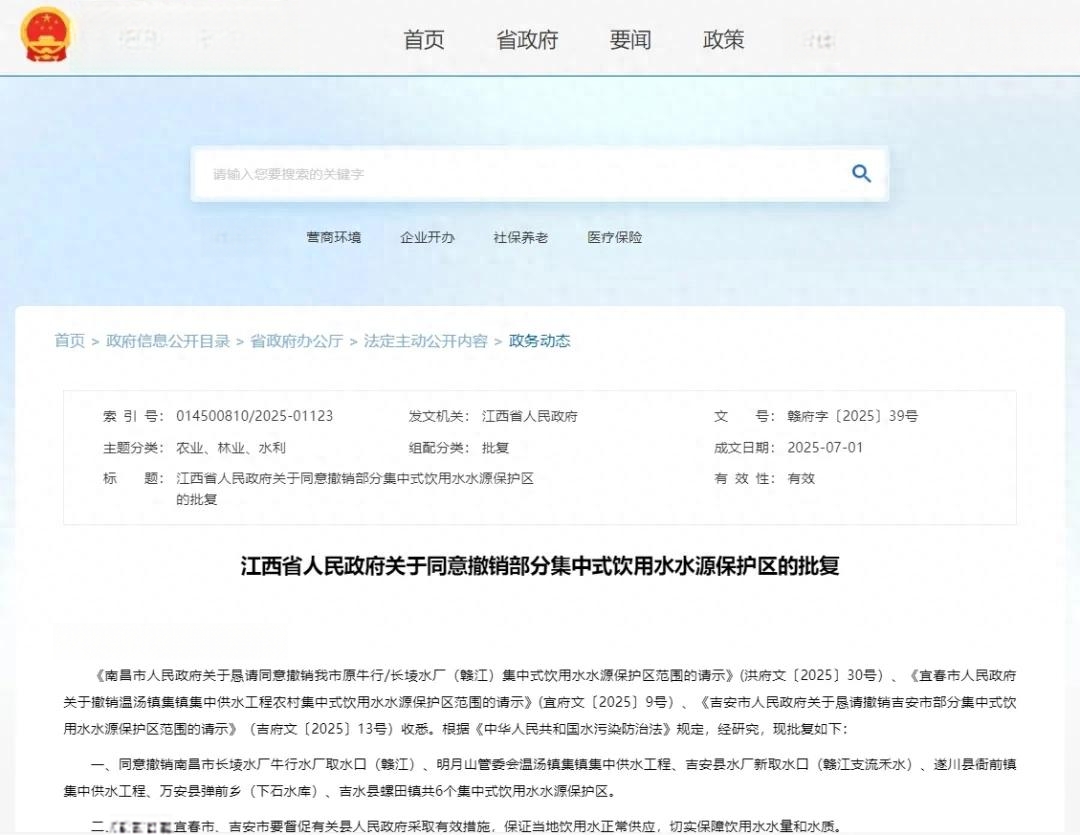The image size is (1080, 835).
Task: Click the first body paragraph starting 《南昌市人民政府
Action: coord(540,702)
